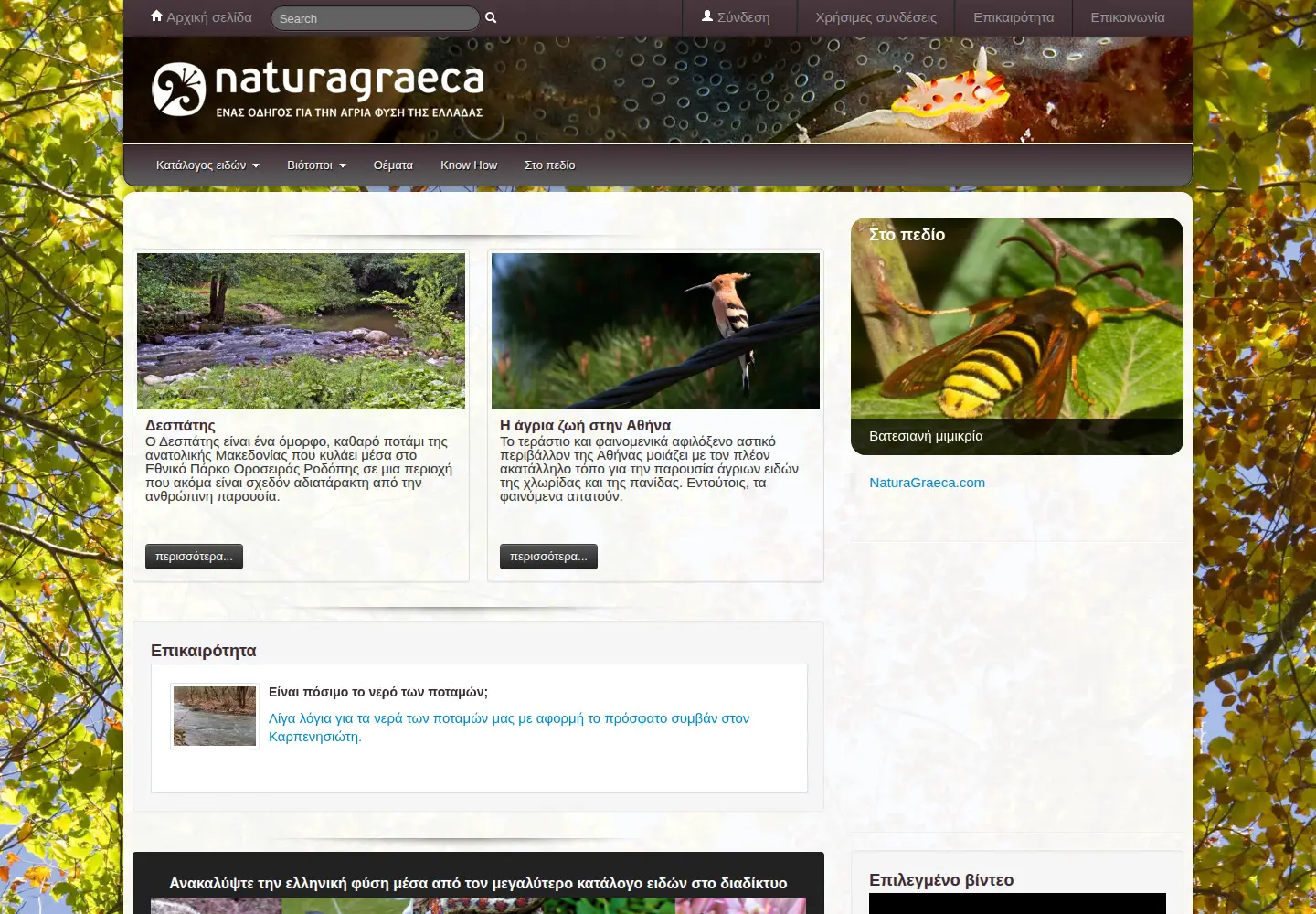Open the river news thumbnail
The image size is (1316, 914).
[215, 717]
